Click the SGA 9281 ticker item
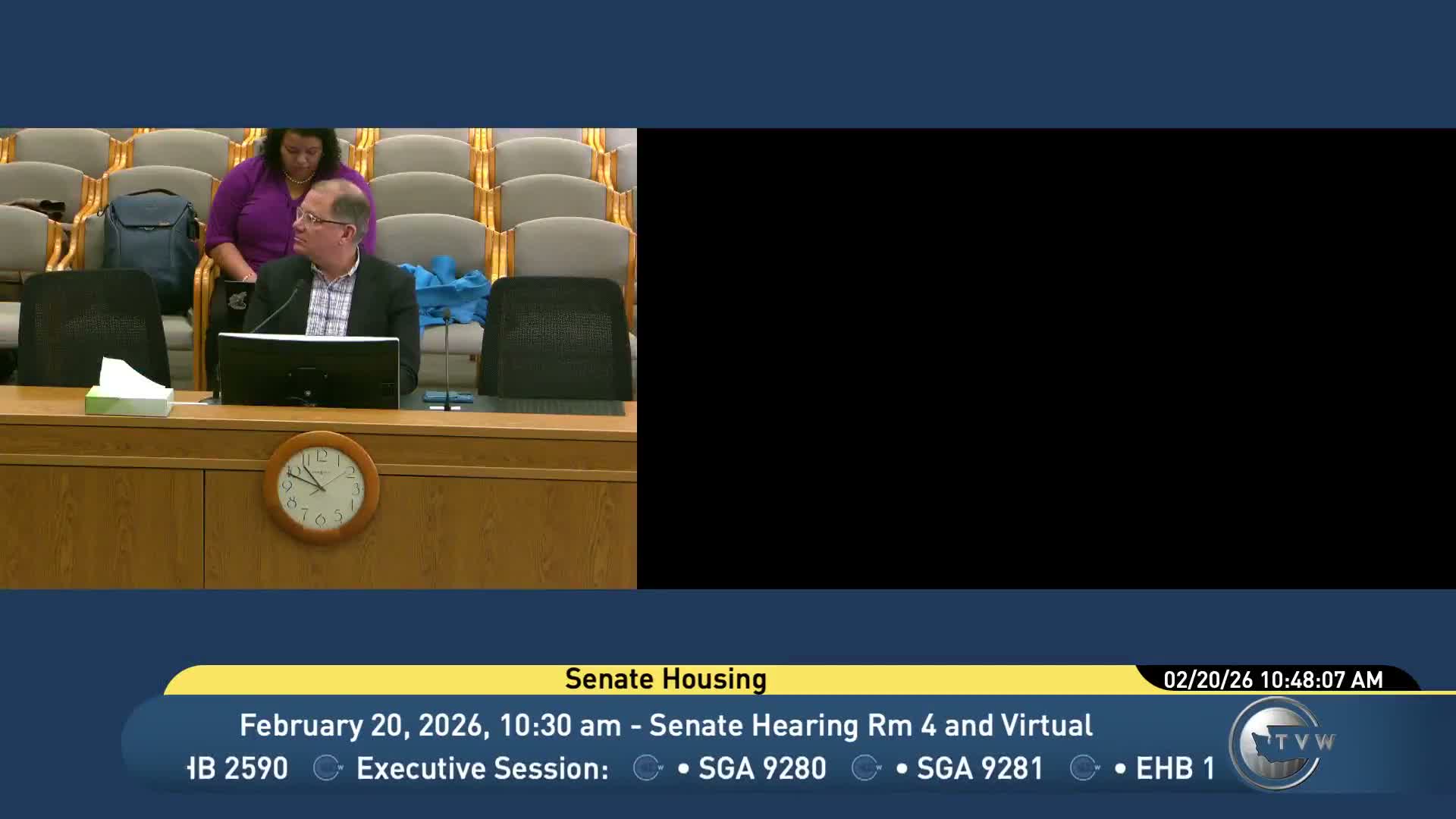This screenshot has width=1456, height=819. 980,768
